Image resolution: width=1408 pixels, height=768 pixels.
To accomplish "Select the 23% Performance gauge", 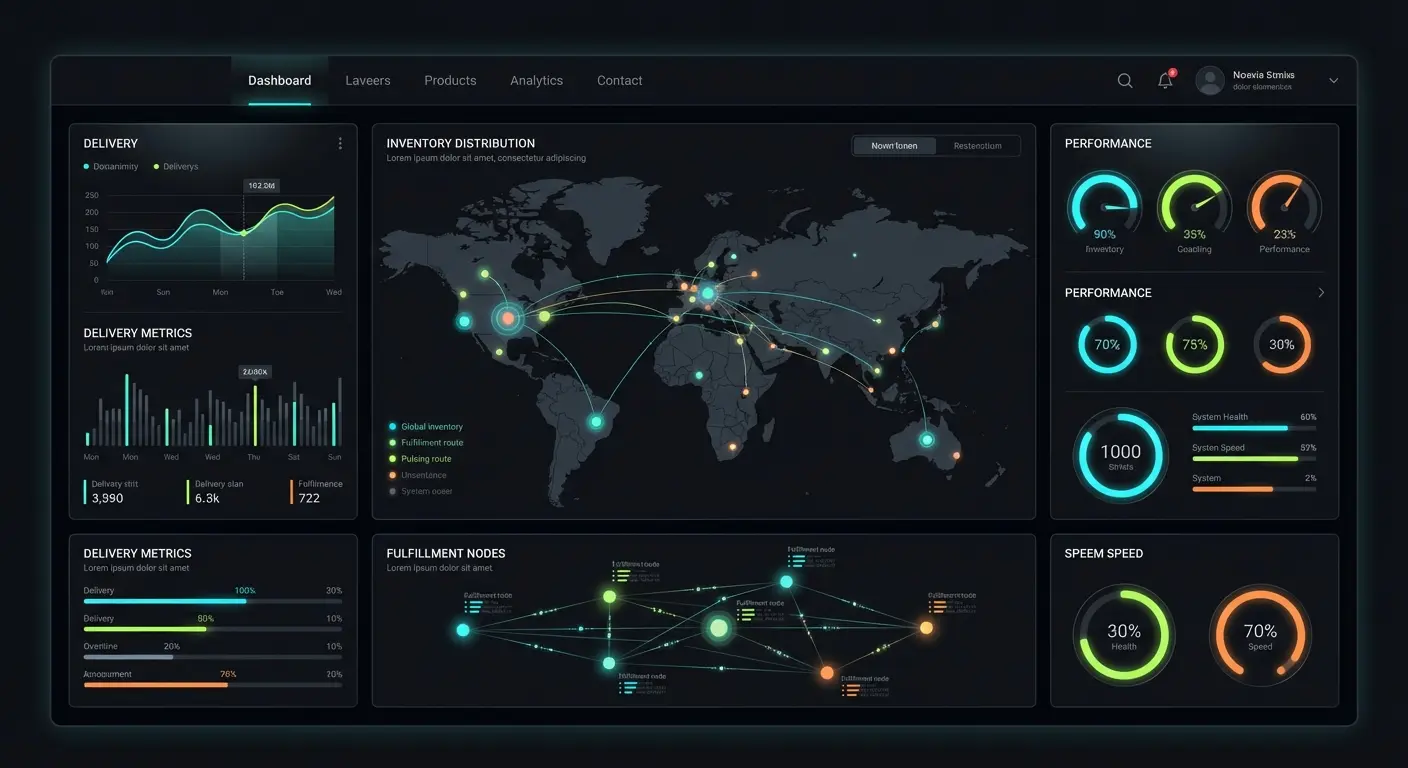I will tap(1283, 207).
